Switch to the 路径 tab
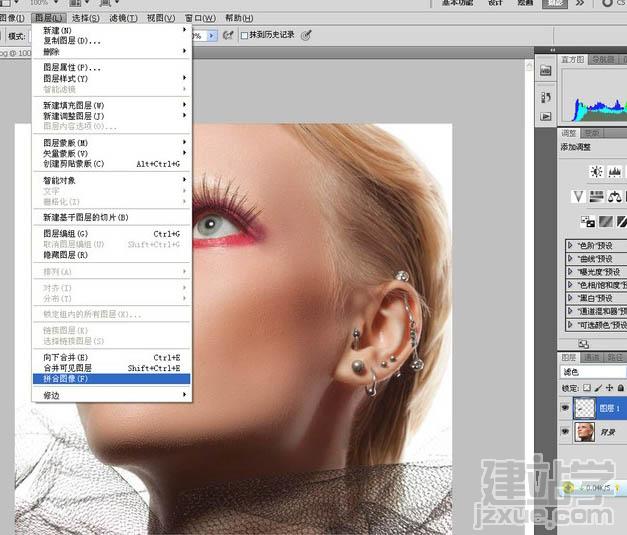The width and height of the screenshot is (627, 535). click(x=615, y=357)
